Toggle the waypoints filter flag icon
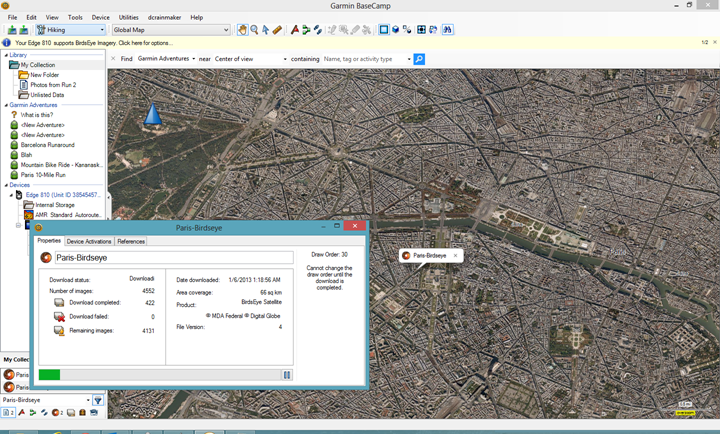720x434 pixels. click(x=22, y=412)
